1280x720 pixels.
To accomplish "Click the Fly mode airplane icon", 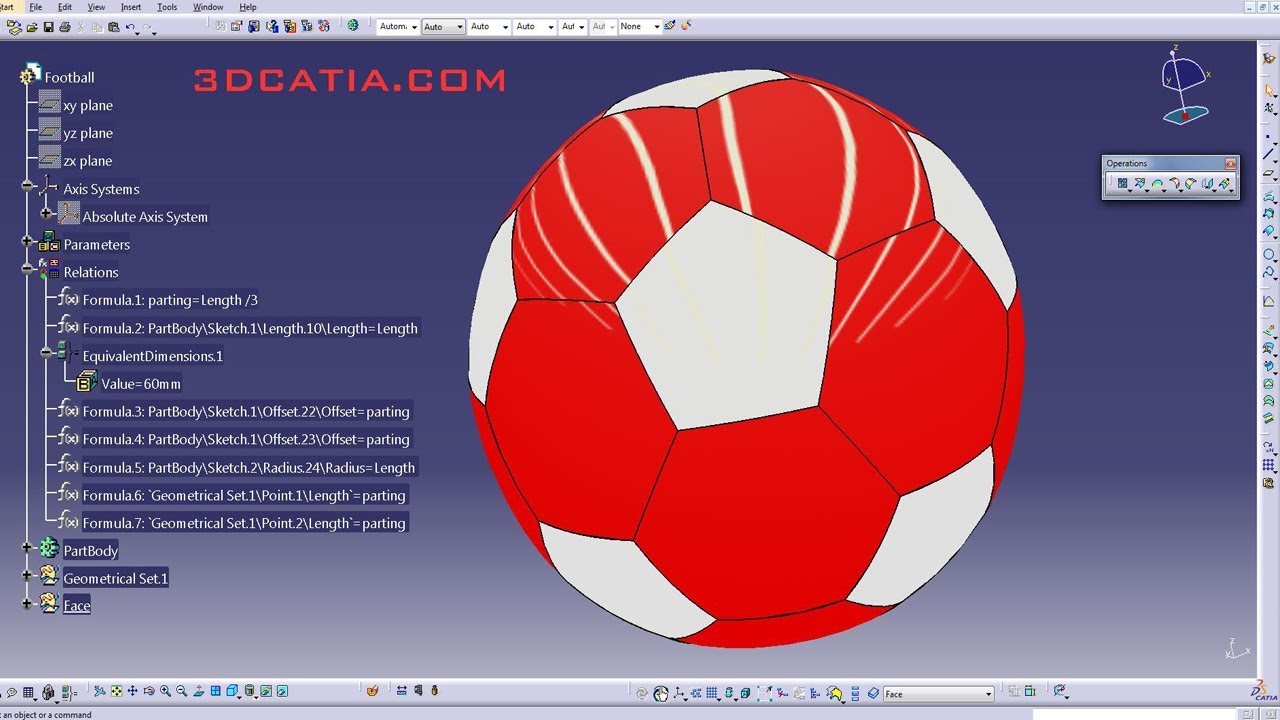I will (x=100, y=691).
